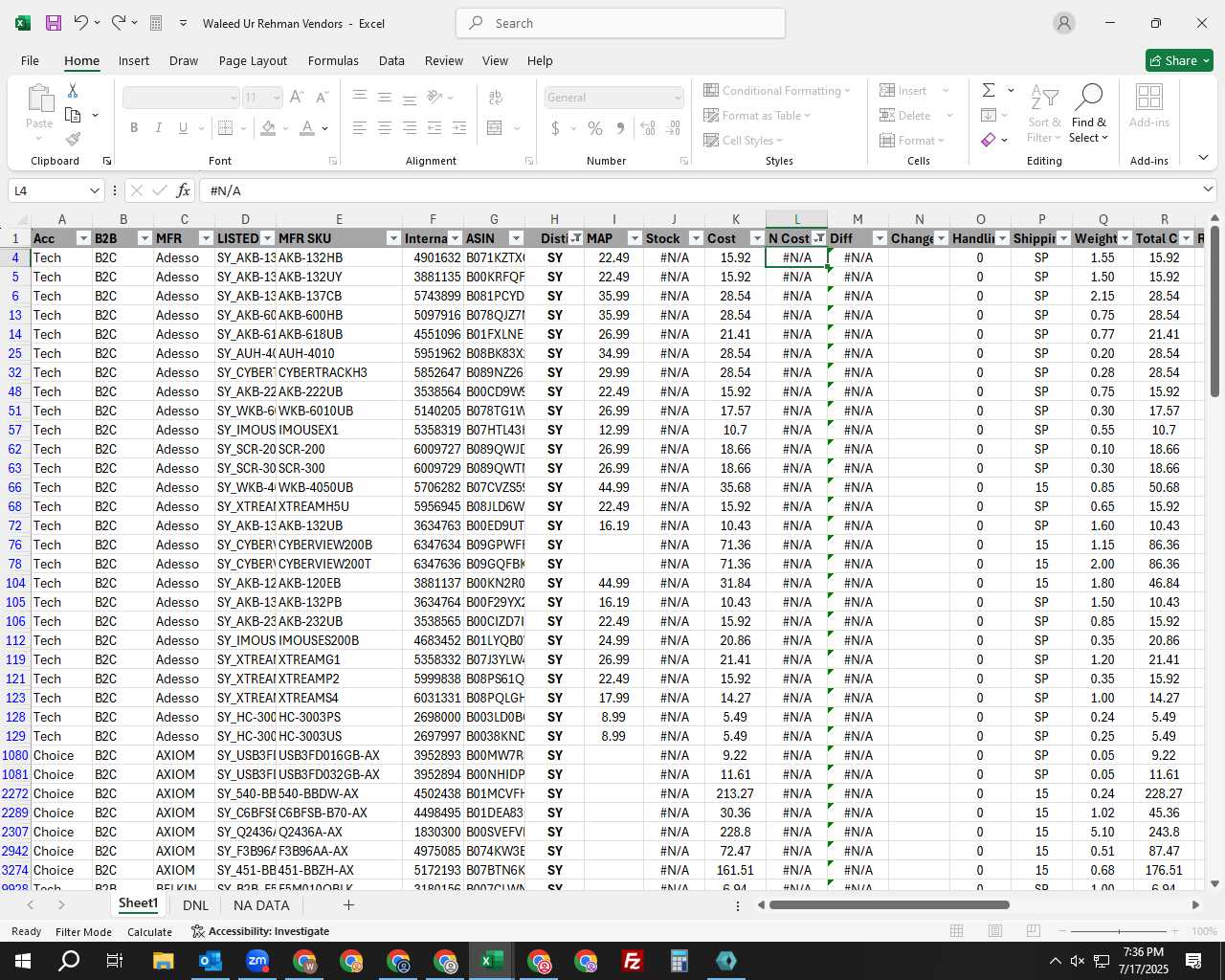Open the Name Box dropdown arrow

(x=95, y=190)
